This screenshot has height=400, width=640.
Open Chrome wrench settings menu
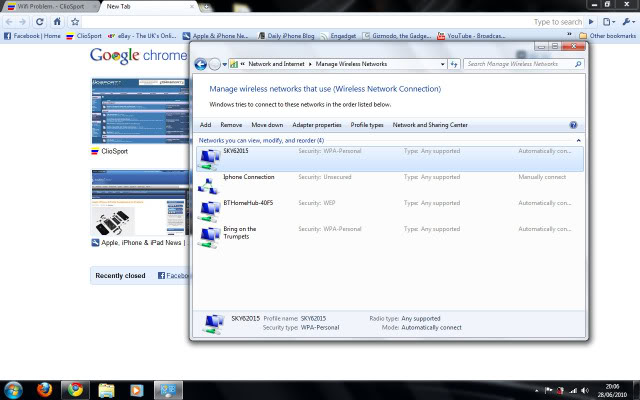tap(628, 22)
